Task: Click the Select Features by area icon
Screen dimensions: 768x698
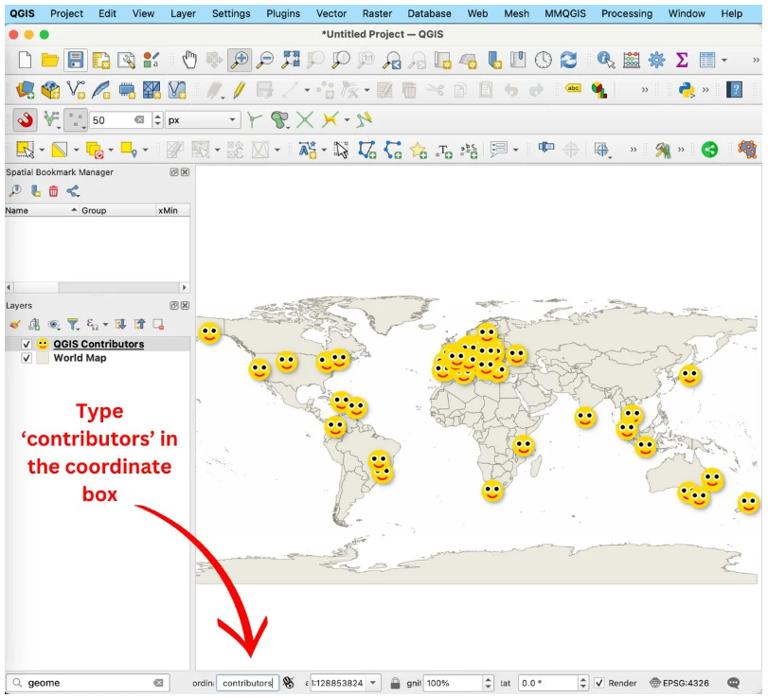Action: [x=25, y=149]
